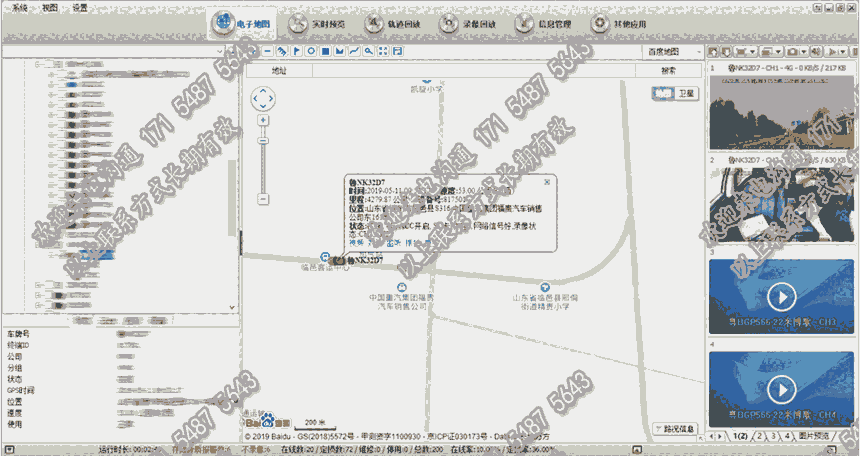Click the fullscreen map icon in toolbar
Image resolution: width=860 pixels, height=456 pixels.
tap(384, 50)
